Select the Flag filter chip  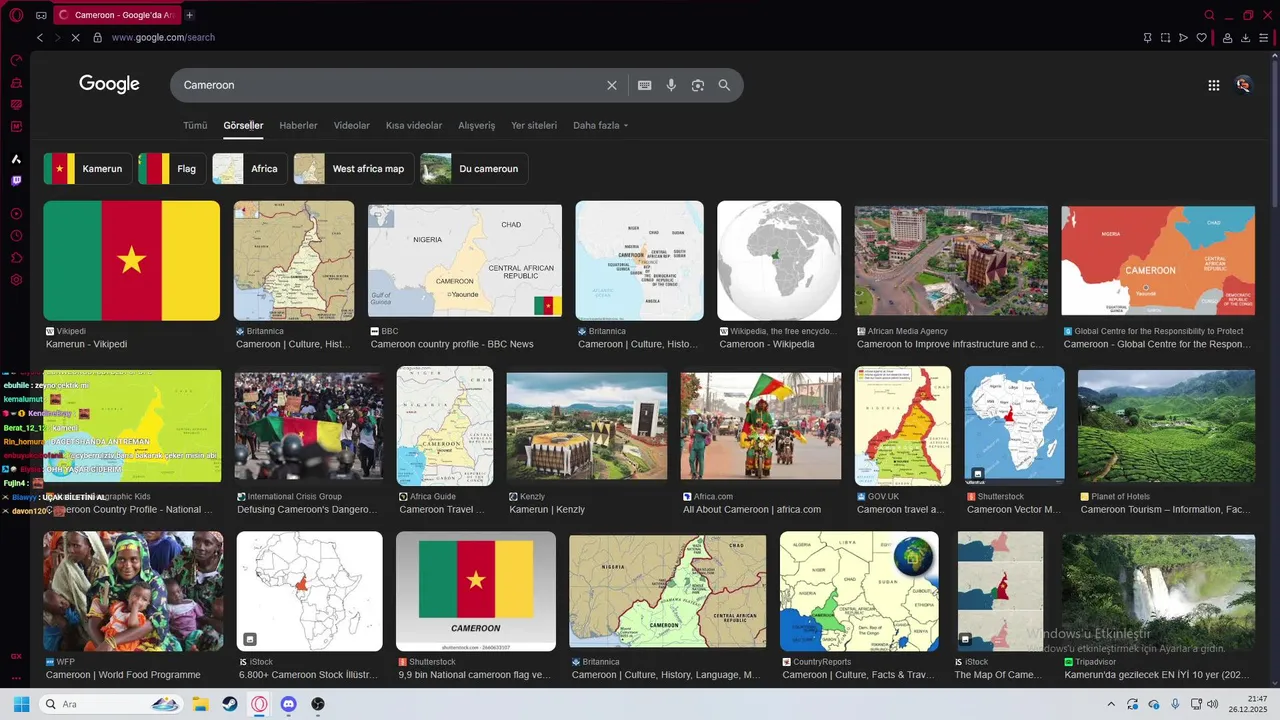(172, 169)
